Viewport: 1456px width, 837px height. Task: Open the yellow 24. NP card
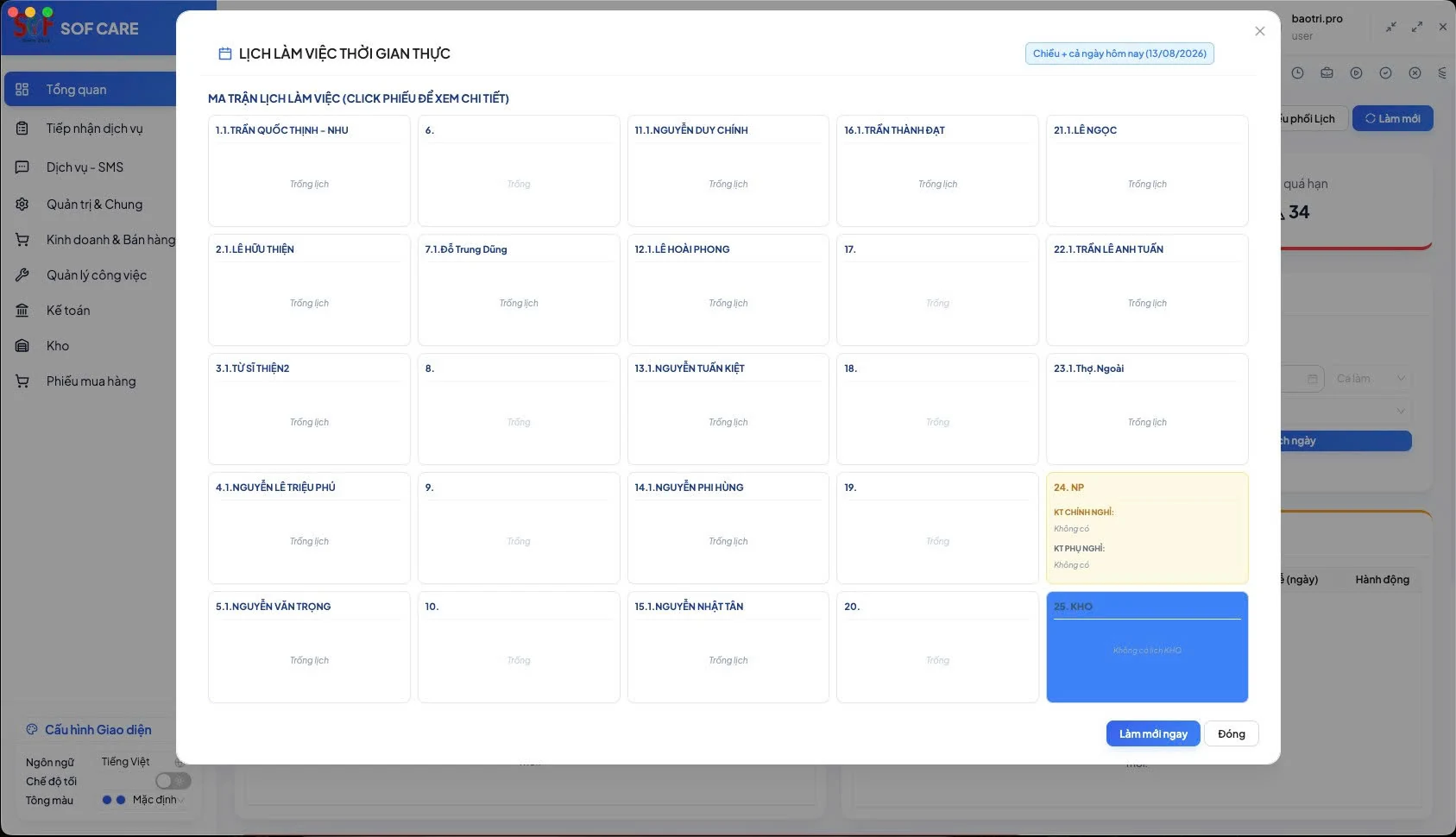[1147, 528]
